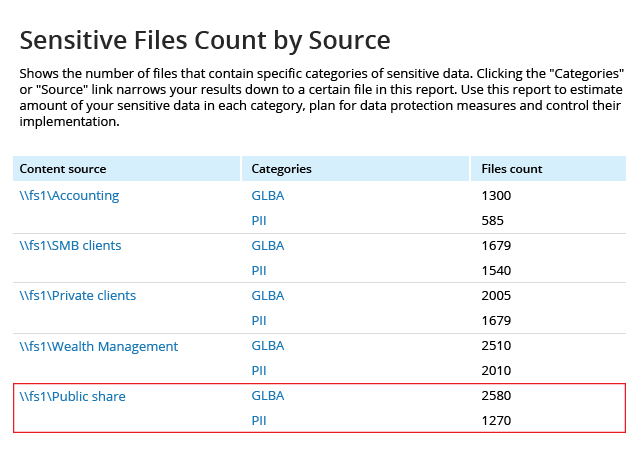Image resolution: width=640 pixels, height=450 pixels.
Task: Select PII category for Private clients
Action: pos(259,321)
